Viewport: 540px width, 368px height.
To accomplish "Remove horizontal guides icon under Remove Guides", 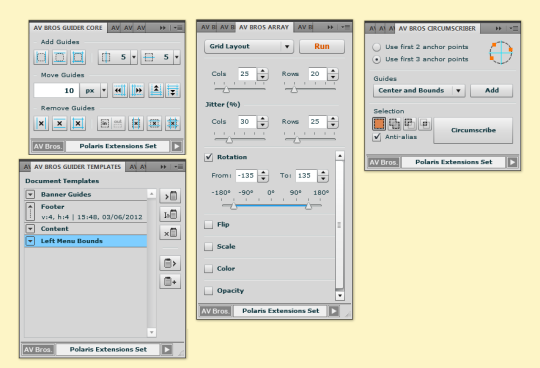I will point(60,123).
